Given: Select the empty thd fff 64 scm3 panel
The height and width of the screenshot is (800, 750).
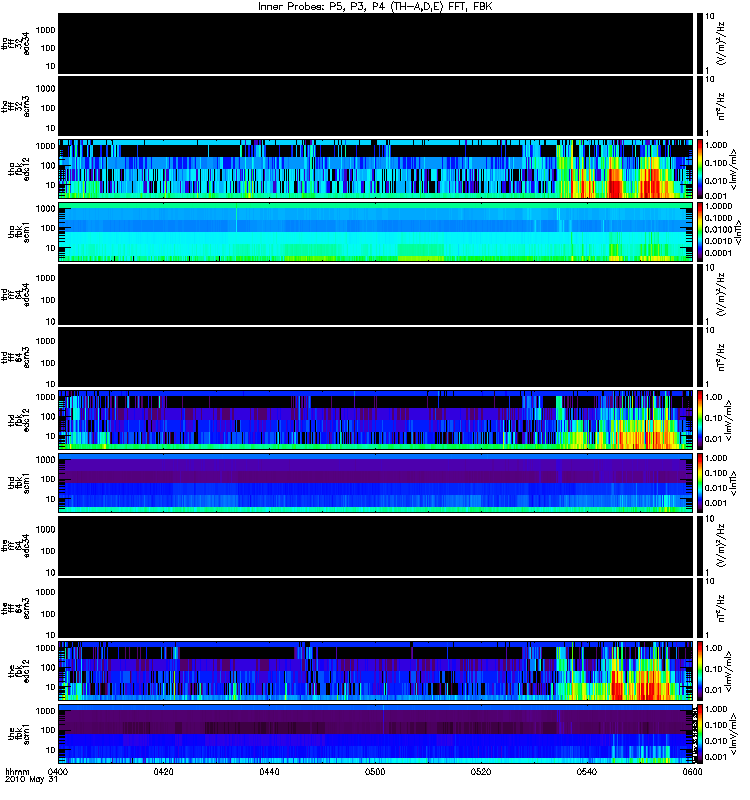Looking at the screenshot, I should coord(376,357).
